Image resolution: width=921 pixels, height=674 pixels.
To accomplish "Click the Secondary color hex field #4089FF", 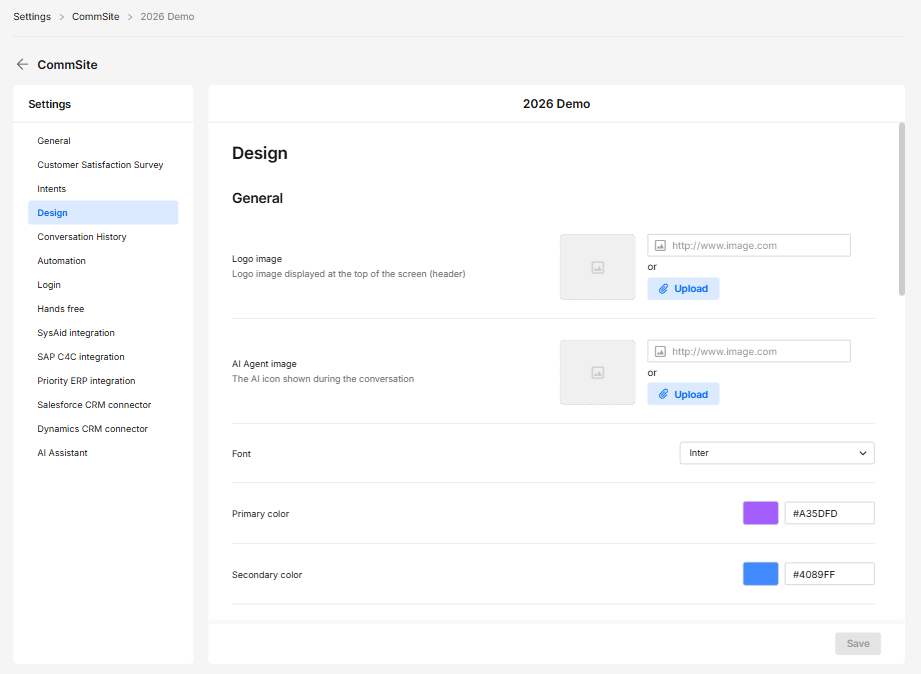I will [x=829, y=574].
